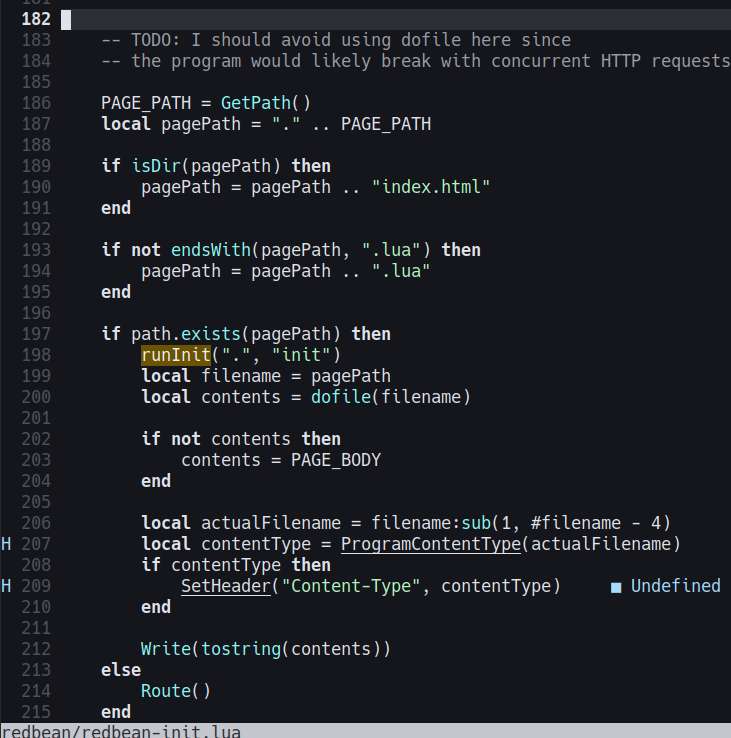731x738 pixels.
Task: Click the blue diagnostic square before Undefined
Action: point(616,587)
